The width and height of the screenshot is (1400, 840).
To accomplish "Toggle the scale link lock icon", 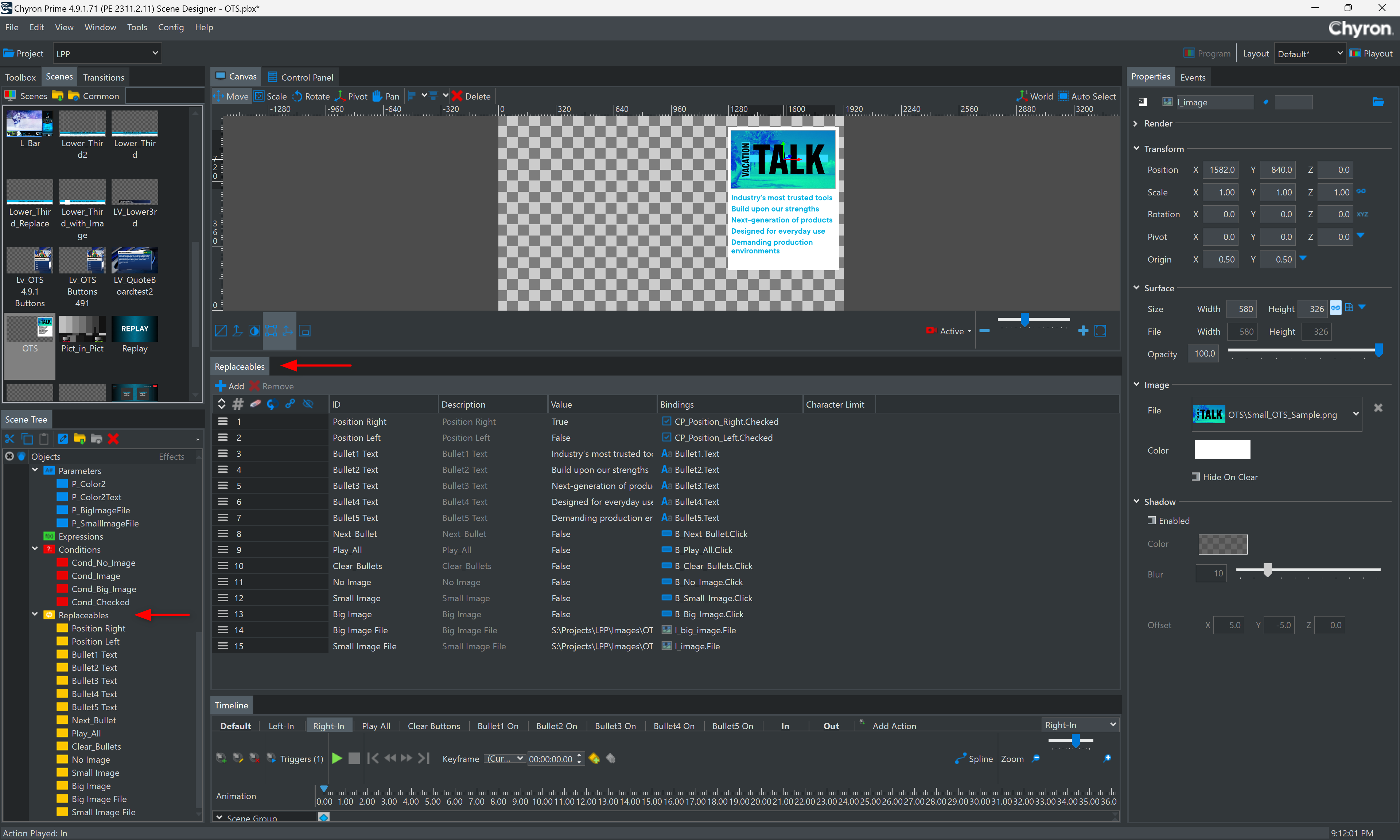I will pos(1361,191).
